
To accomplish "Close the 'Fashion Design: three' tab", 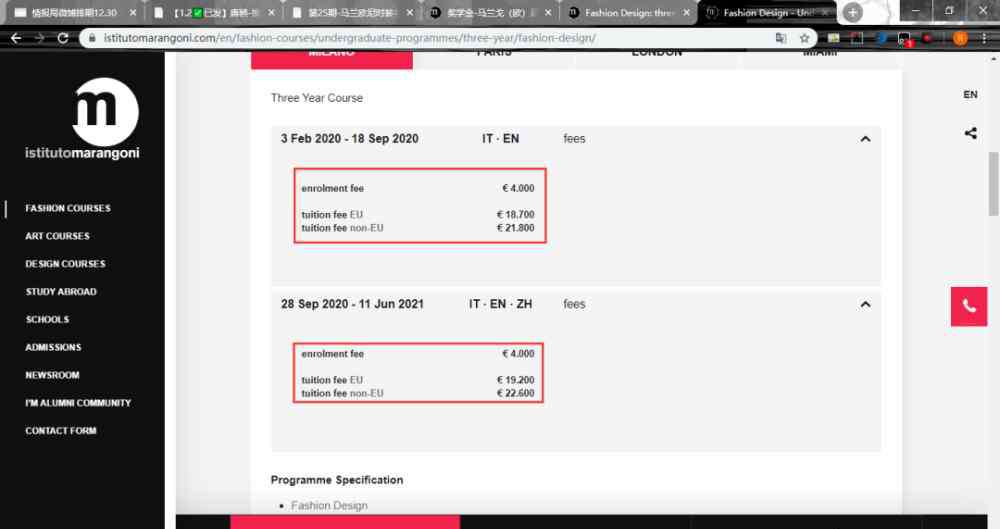I will (x=686, y=12).
